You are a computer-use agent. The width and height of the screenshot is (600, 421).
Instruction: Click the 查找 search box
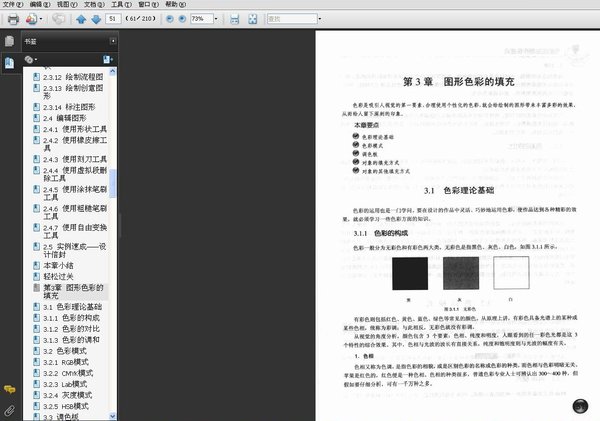(x=290, y=19)
